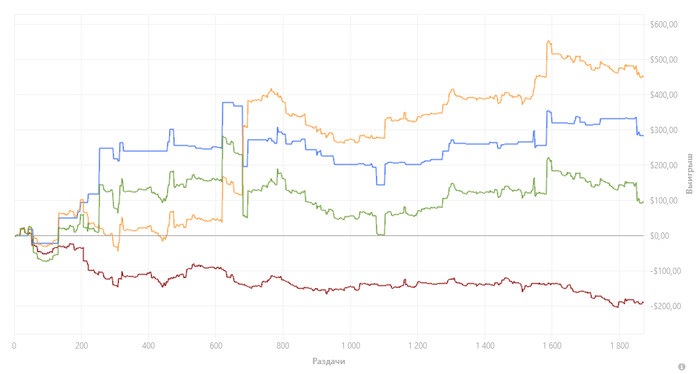Click the $0,00 y-axis label
This screenshot has width=700, height=374.
(x=660, y=236)
